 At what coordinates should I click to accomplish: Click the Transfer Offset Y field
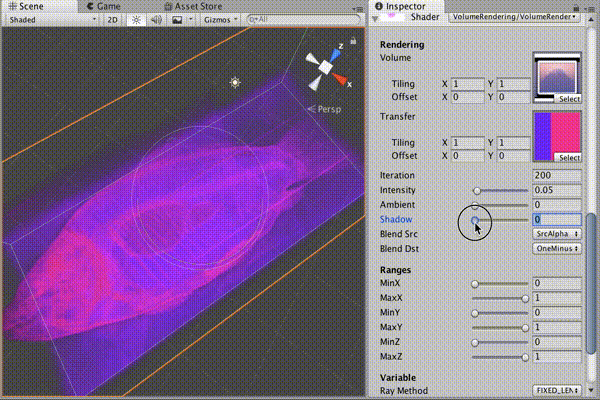point(514,156)
